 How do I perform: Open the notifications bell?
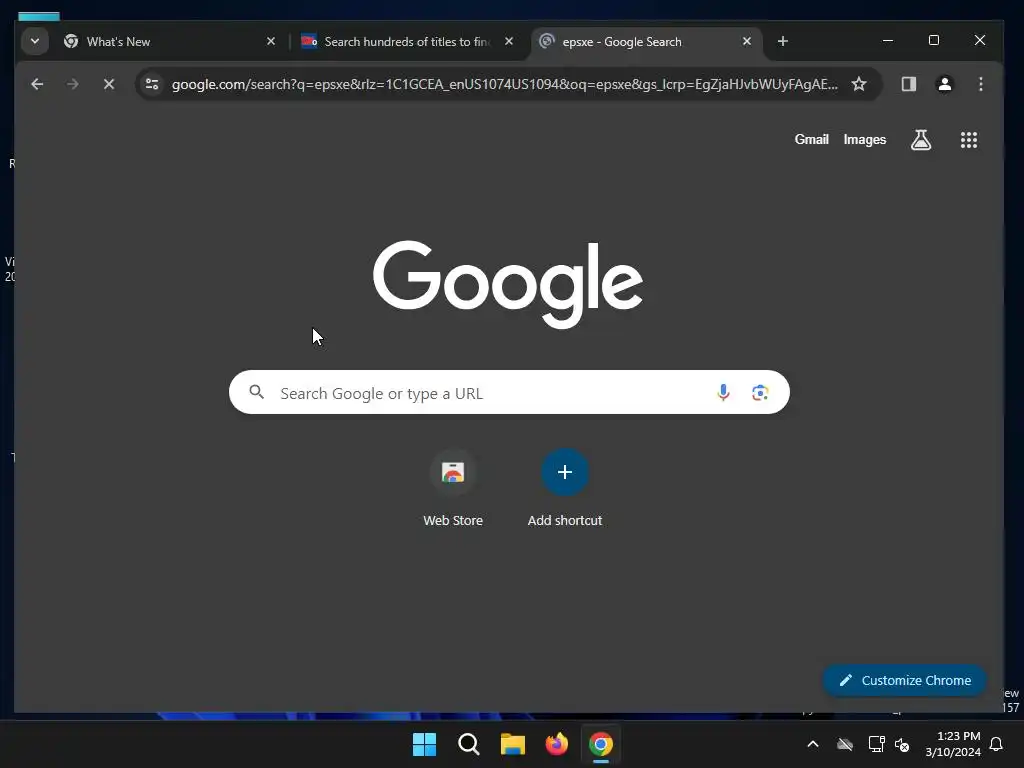click(997, 744)
